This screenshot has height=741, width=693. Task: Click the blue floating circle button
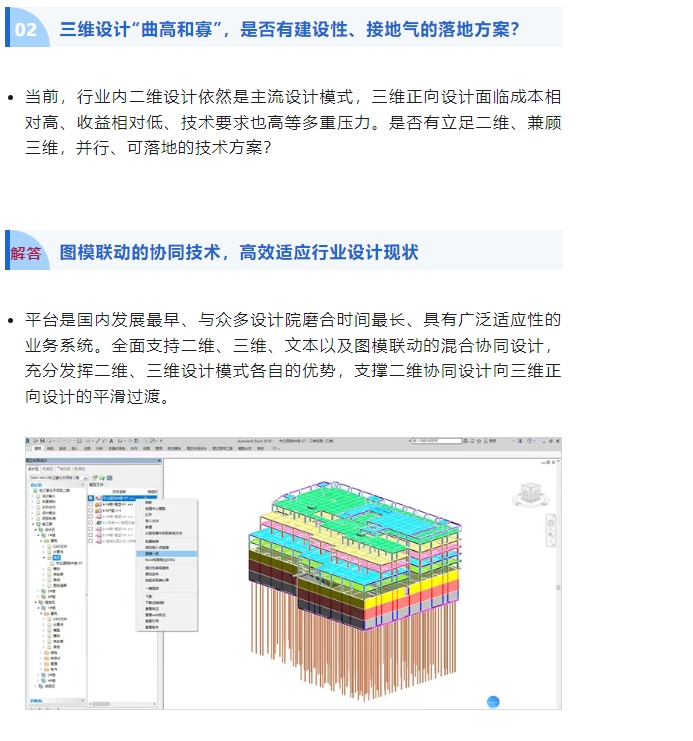(x=492, y=702)
